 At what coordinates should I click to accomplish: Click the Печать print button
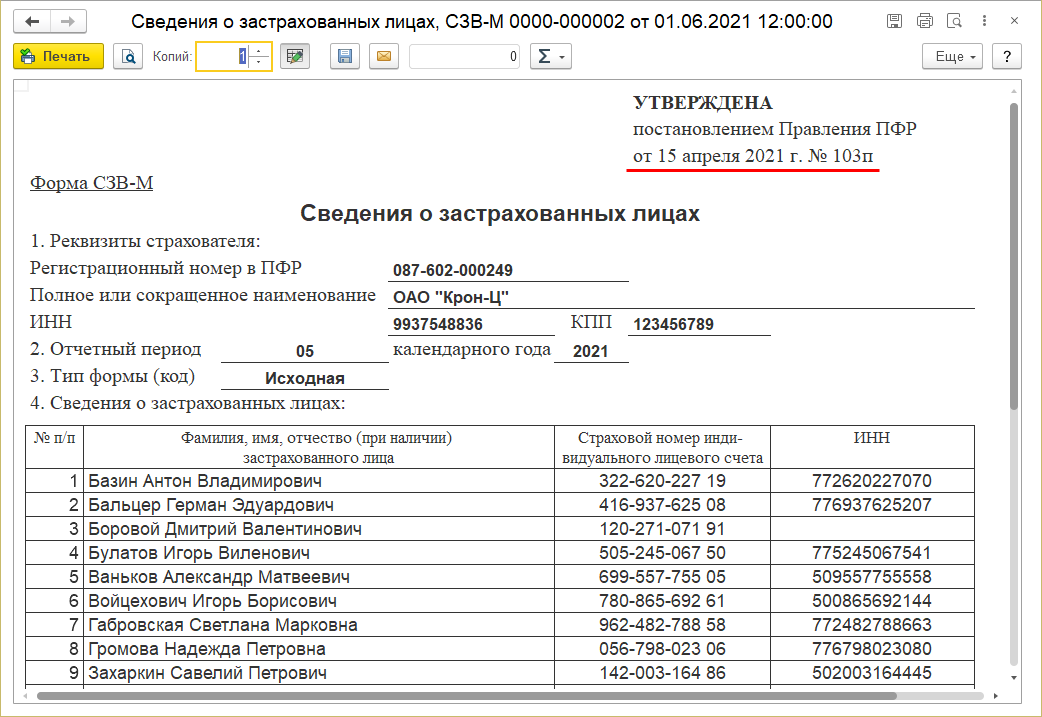click(x=58, y=56)
